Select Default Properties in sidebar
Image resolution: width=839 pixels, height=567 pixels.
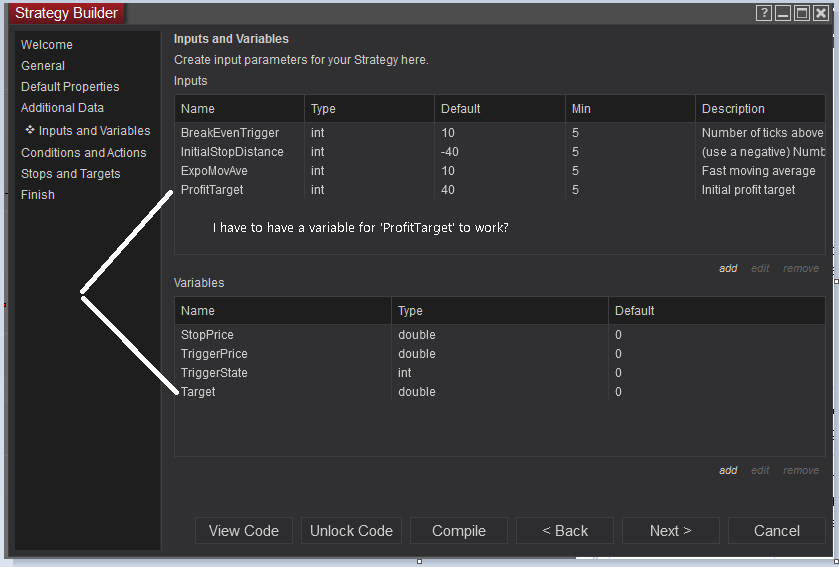[70, 87]
